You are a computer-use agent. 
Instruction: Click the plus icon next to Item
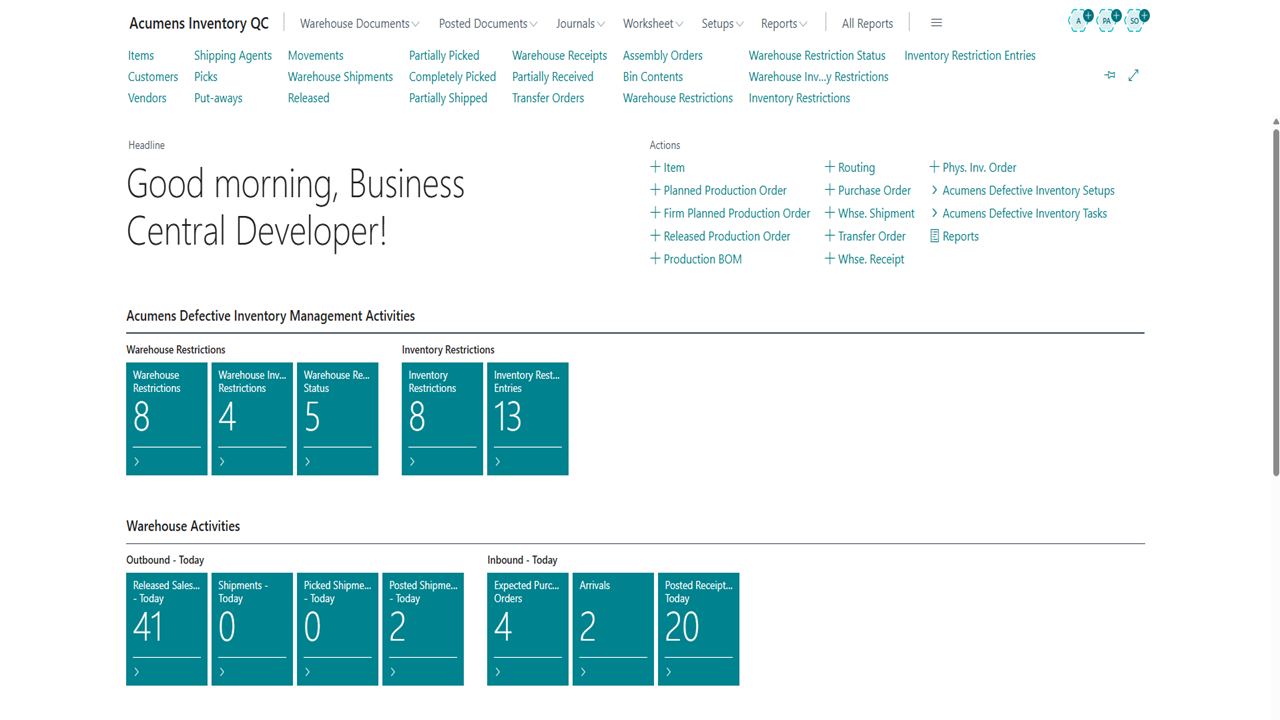655,167
